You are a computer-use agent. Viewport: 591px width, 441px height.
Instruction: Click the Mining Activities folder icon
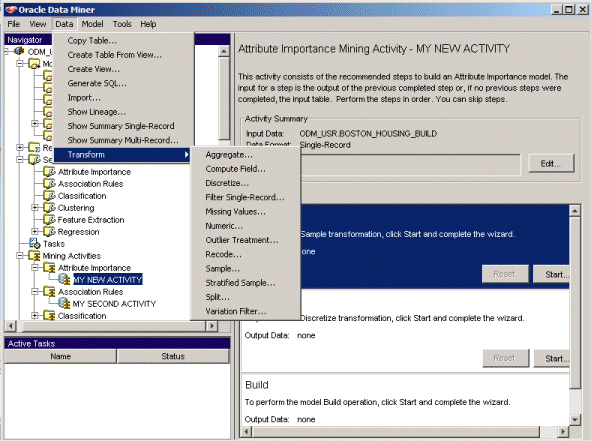pyautogui.click(x=35, y=256)
